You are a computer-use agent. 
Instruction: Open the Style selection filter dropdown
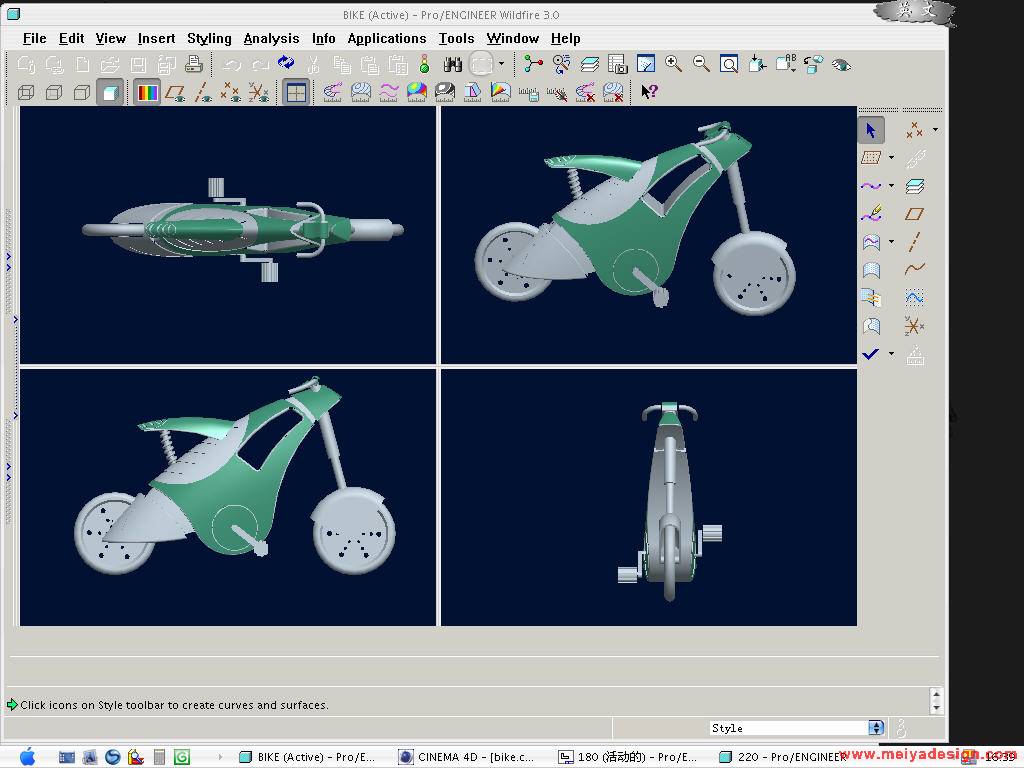(876, 728)
